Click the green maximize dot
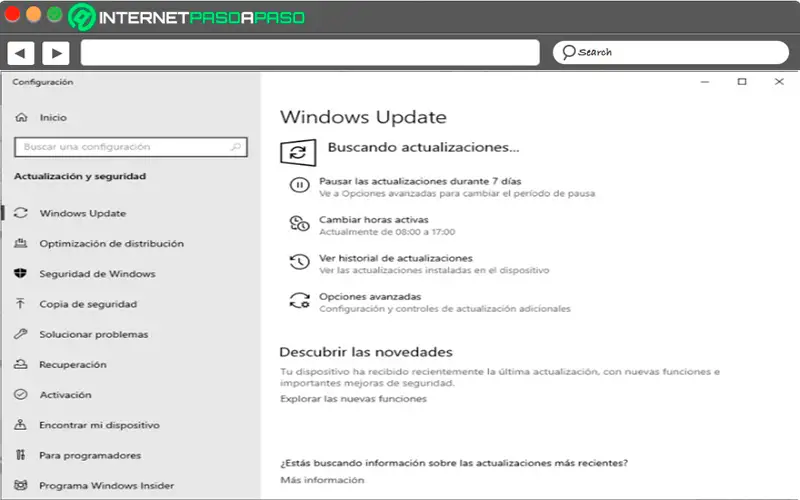Screen dimensions: 800x500 pos(55,14)
